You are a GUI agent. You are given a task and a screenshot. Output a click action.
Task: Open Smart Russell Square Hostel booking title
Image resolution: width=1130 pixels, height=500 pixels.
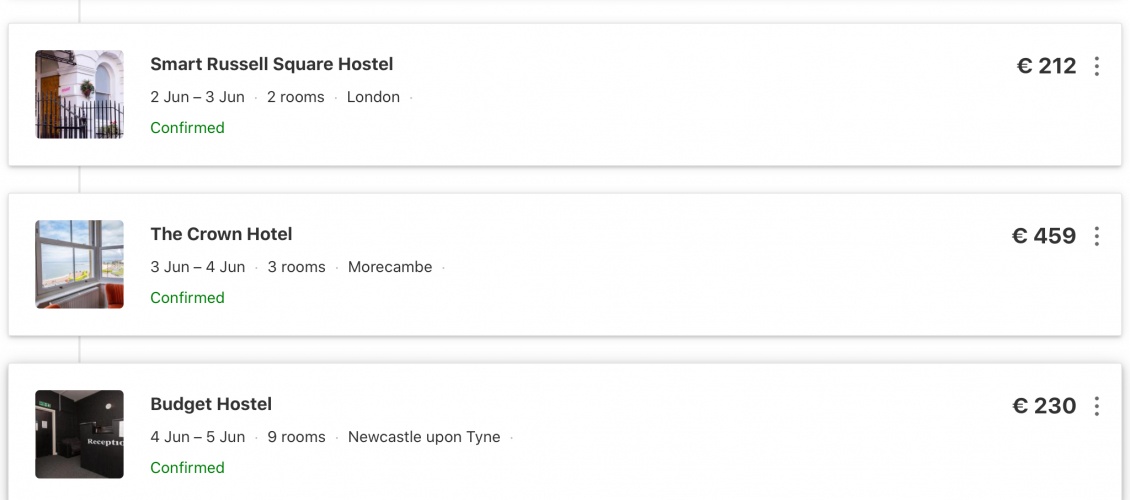271,64
